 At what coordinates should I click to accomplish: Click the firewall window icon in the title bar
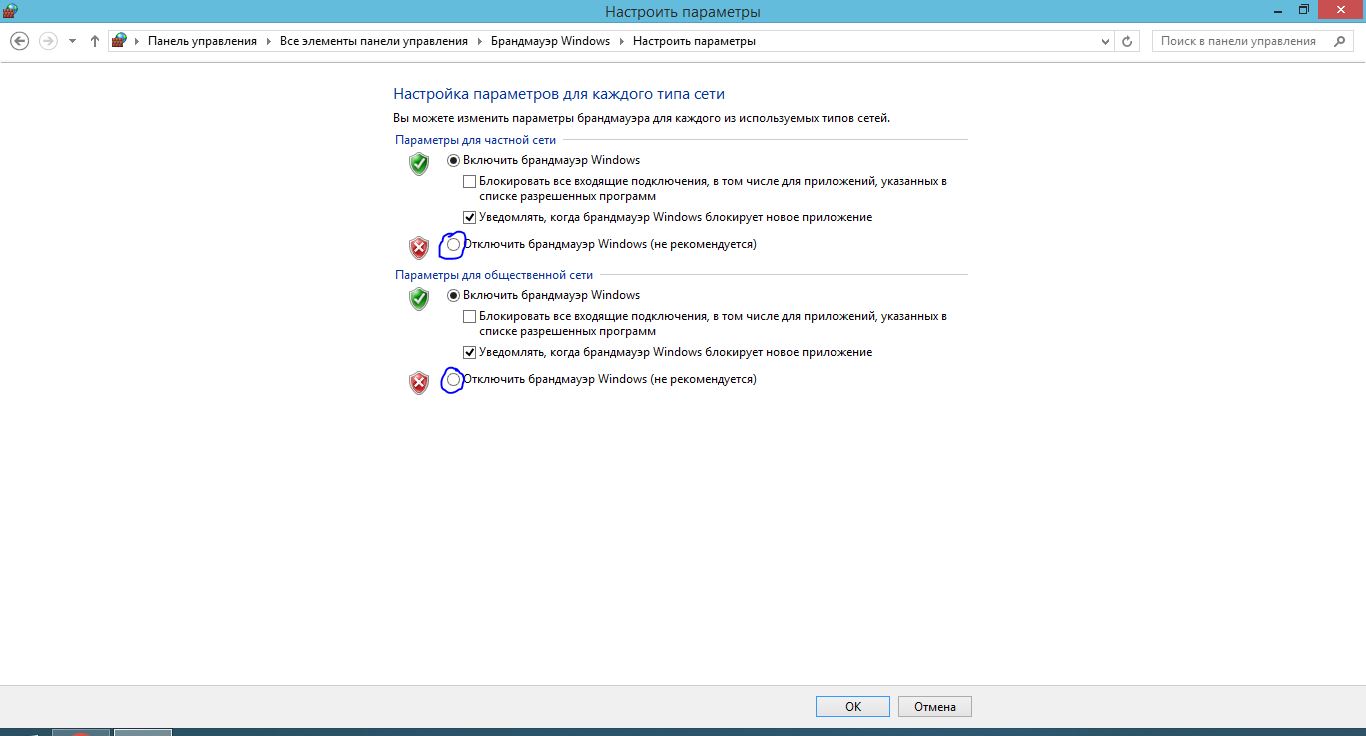11,10
